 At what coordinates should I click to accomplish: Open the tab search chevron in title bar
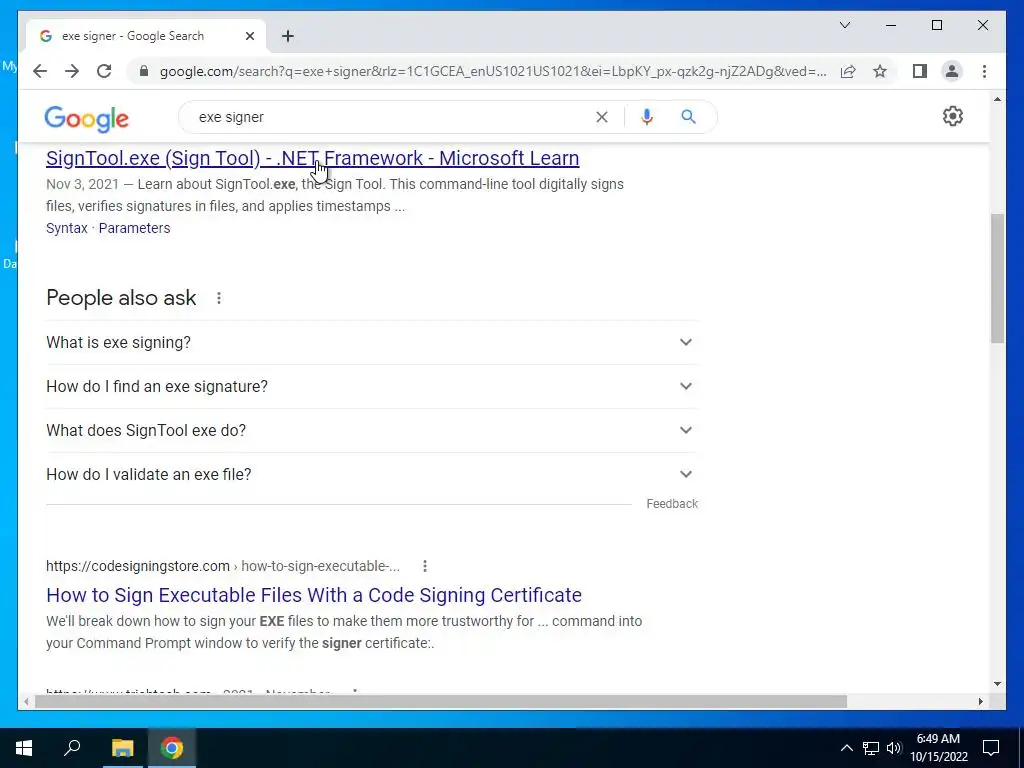pos(844,25)
